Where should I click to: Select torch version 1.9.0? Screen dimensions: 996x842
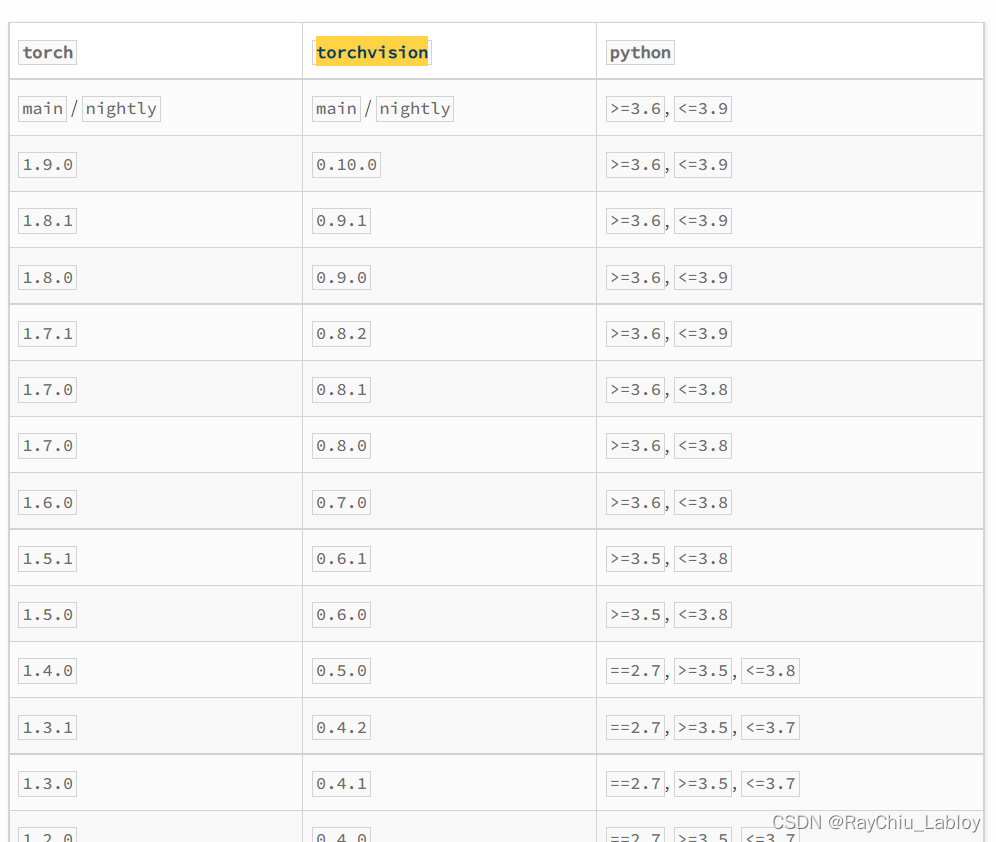[x=48, y=165]
